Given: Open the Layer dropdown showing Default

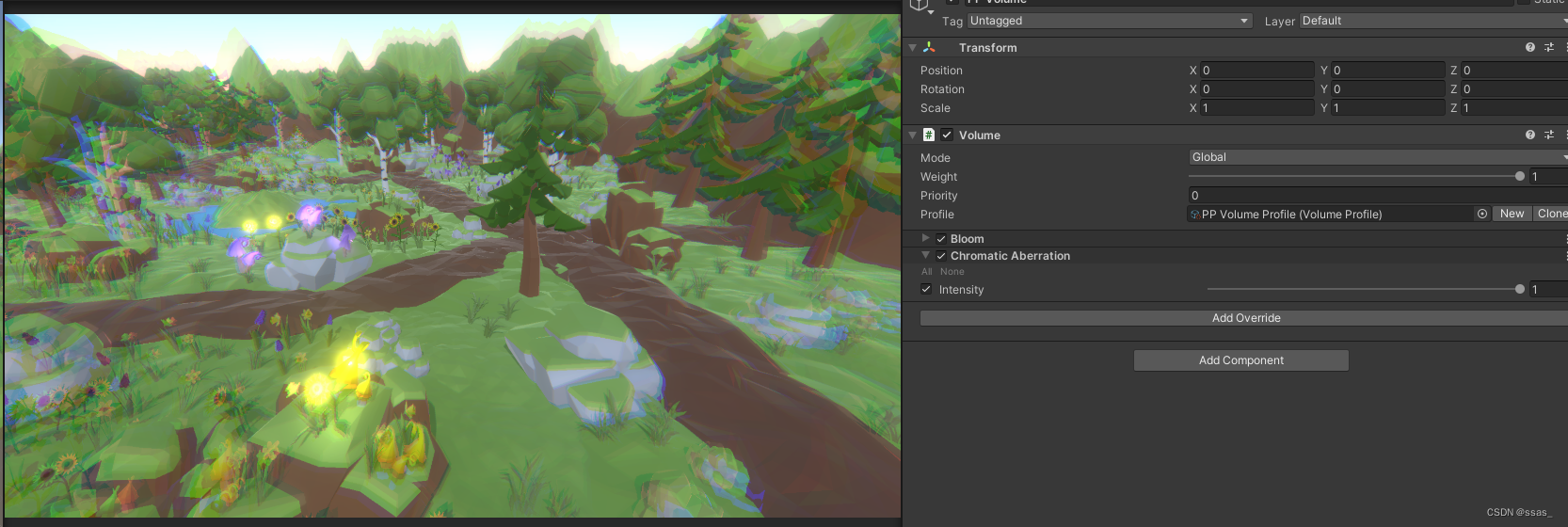Looking at the screenshot, I should pyautogui.click(x=1433, y=21).
